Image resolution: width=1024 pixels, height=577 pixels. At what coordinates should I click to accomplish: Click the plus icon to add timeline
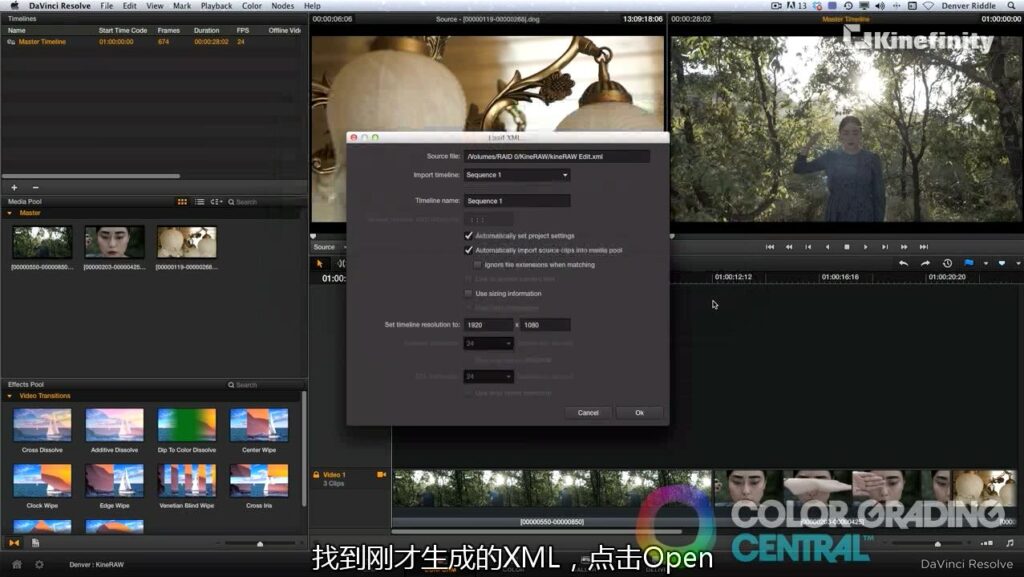point(14,187)
